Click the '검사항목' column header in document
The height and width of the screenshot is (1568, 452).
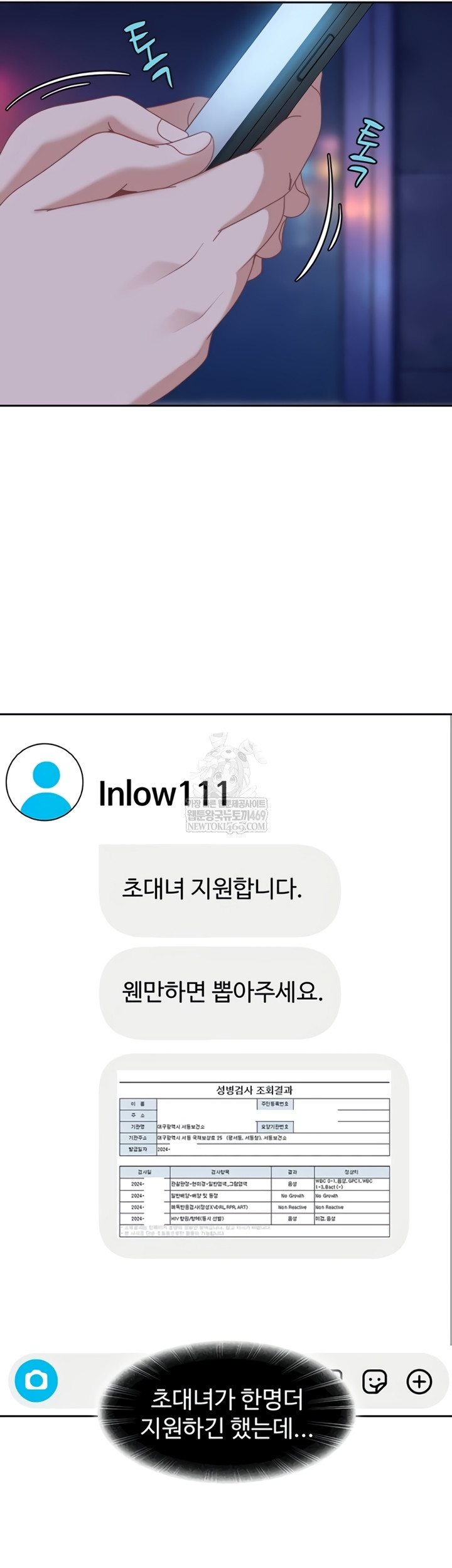click(x=220, y=1171)
